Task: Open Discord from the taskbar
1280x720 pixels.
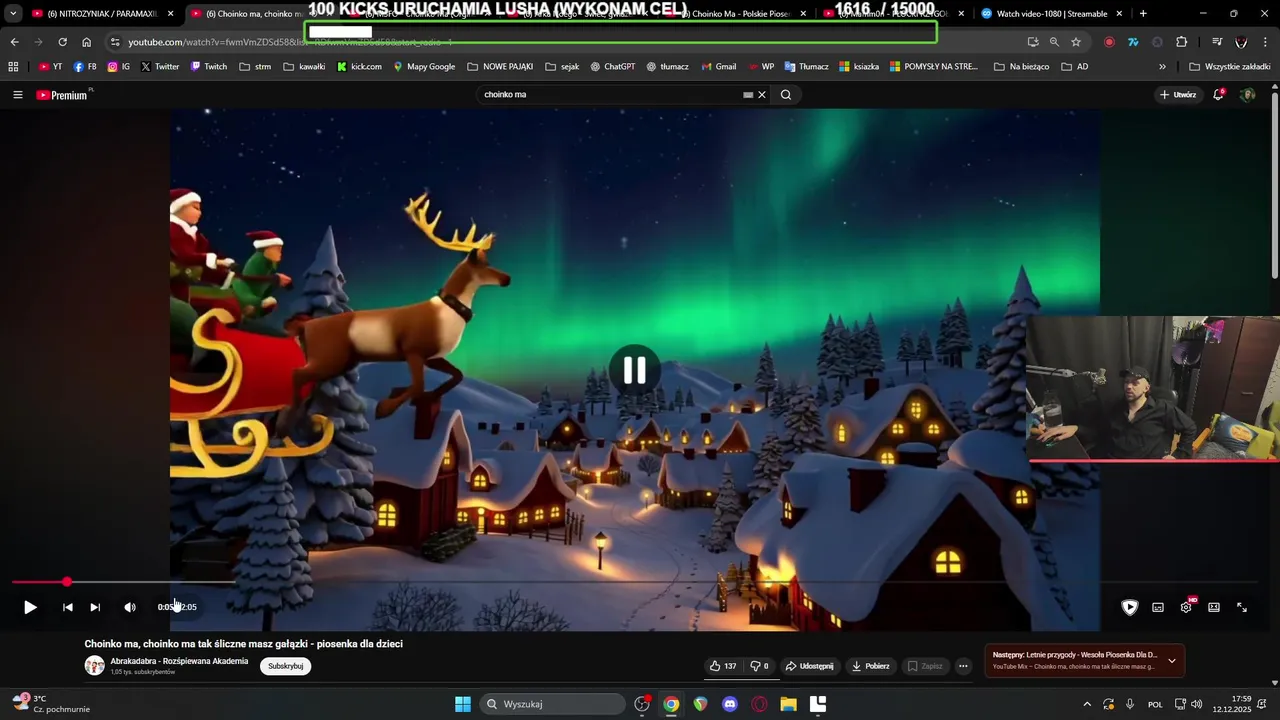Action: pos(730,704)
